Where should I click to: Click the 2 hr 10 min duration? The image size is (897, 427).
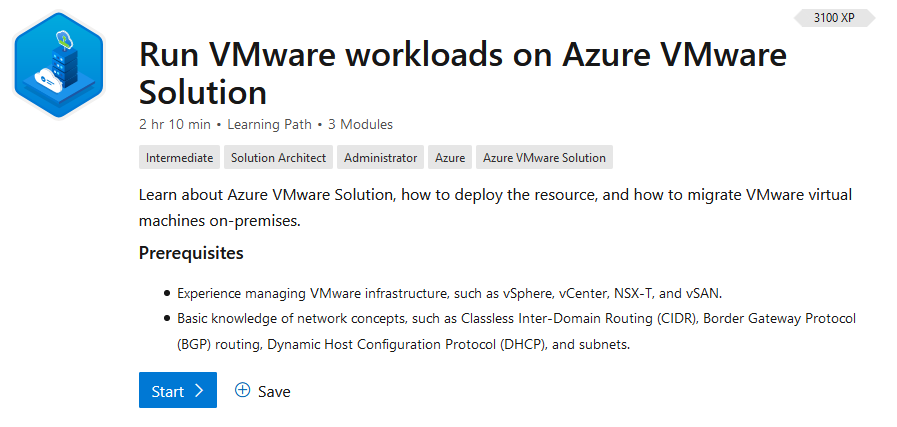pyautogui.click(x=175, y=124)
